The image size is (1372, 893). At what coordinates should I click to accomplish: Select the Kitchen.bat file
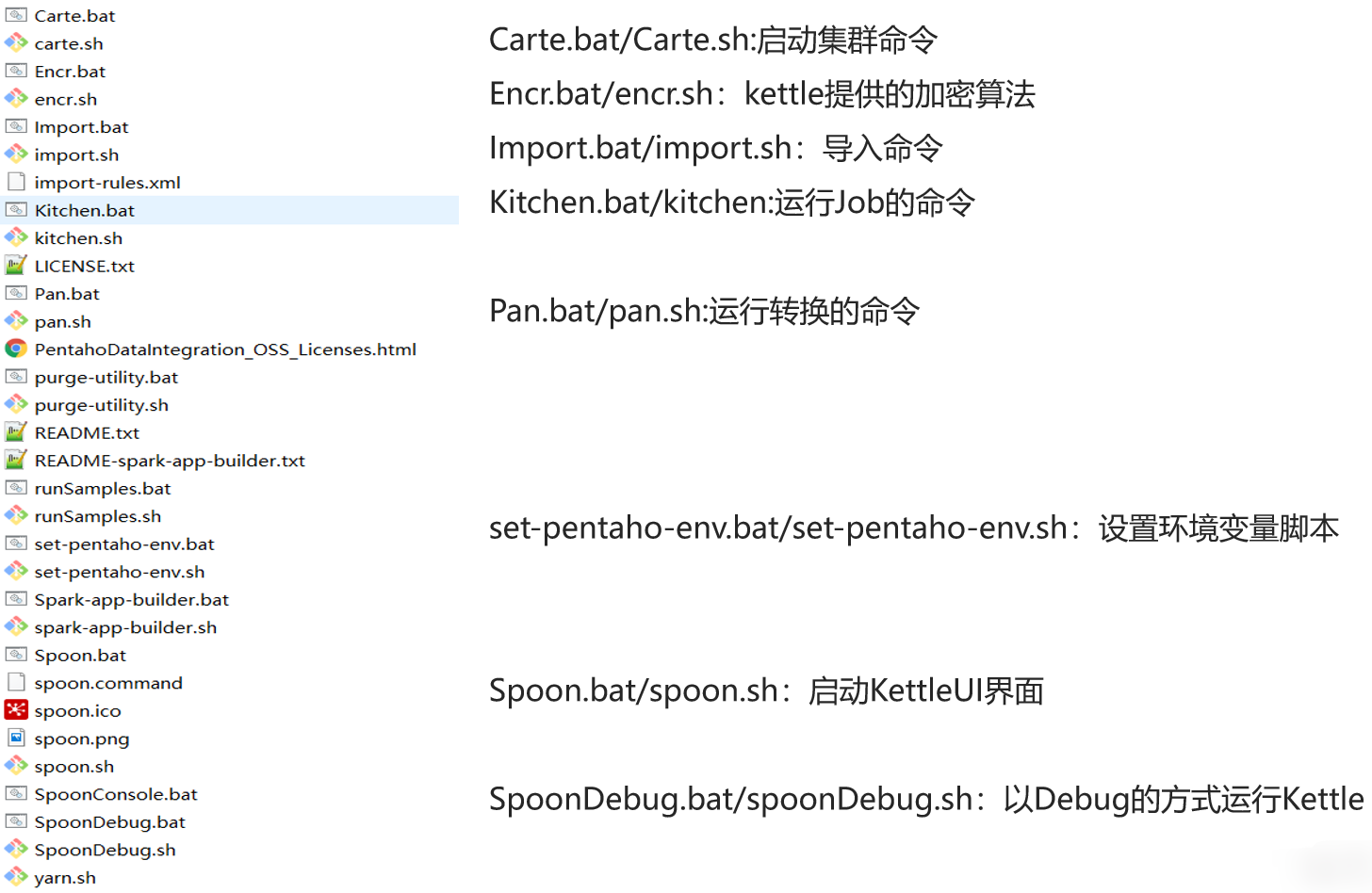click(85, 210)
